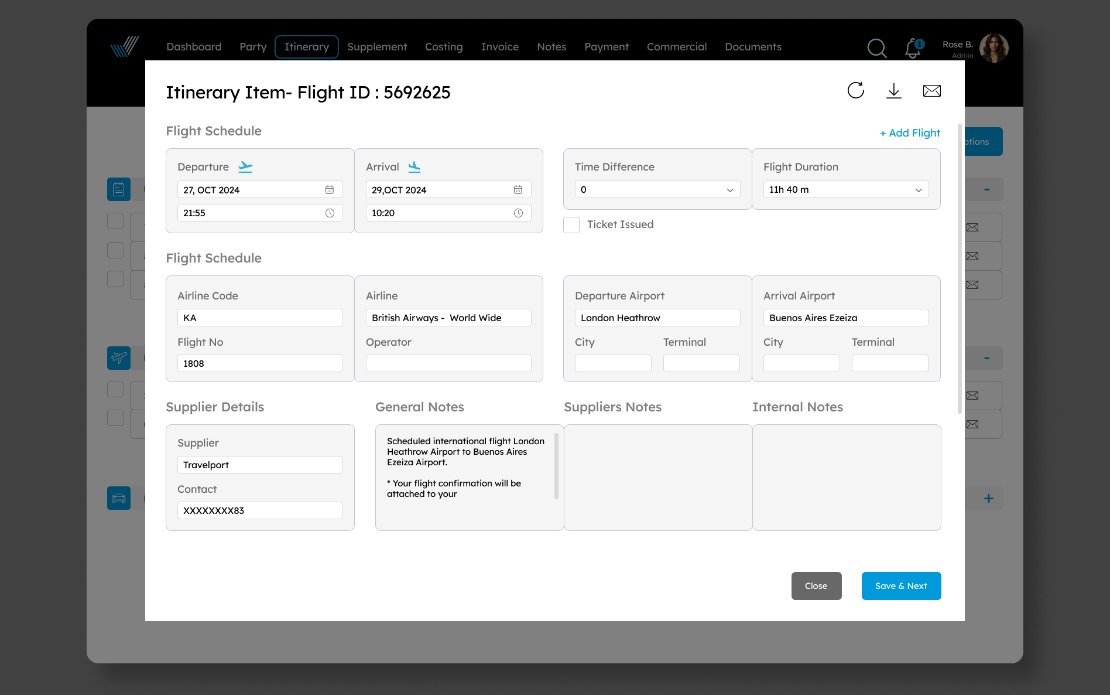Click the General Notes text area

click(x=467, y=477)
